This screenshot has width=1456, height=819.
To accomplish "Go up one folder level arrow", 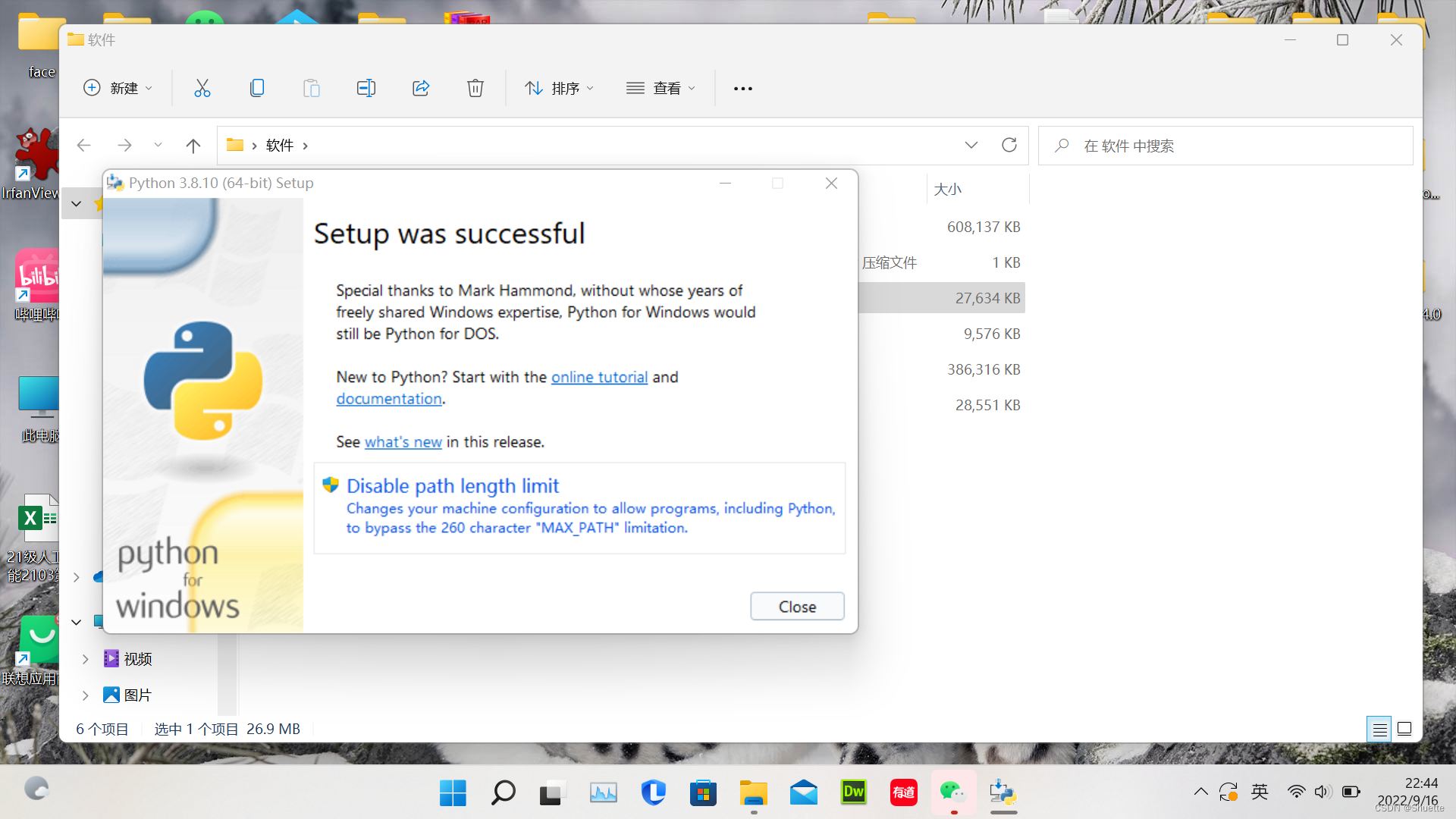I will click(x=193, y=146).
